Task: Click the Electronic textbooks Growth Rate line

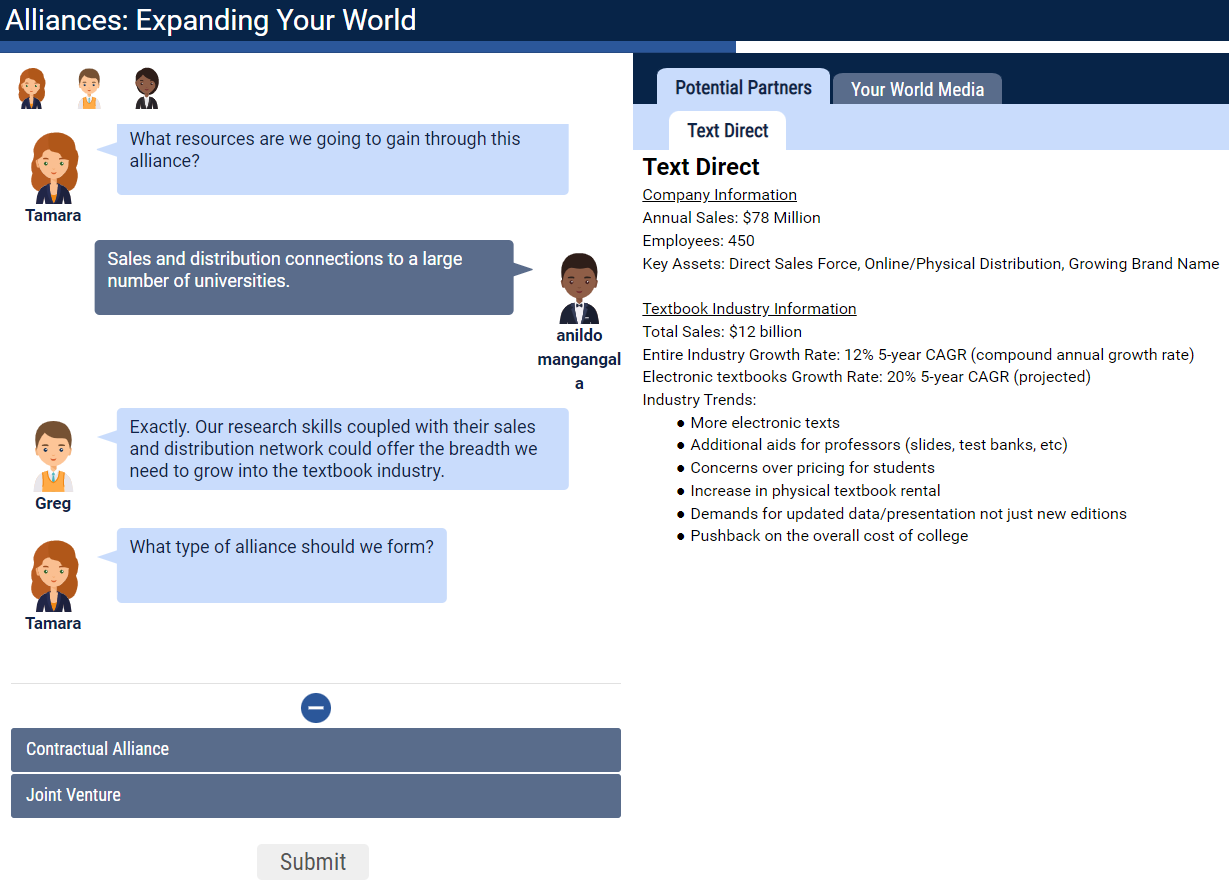Action: pyautogui.click(x=867, y=377)
